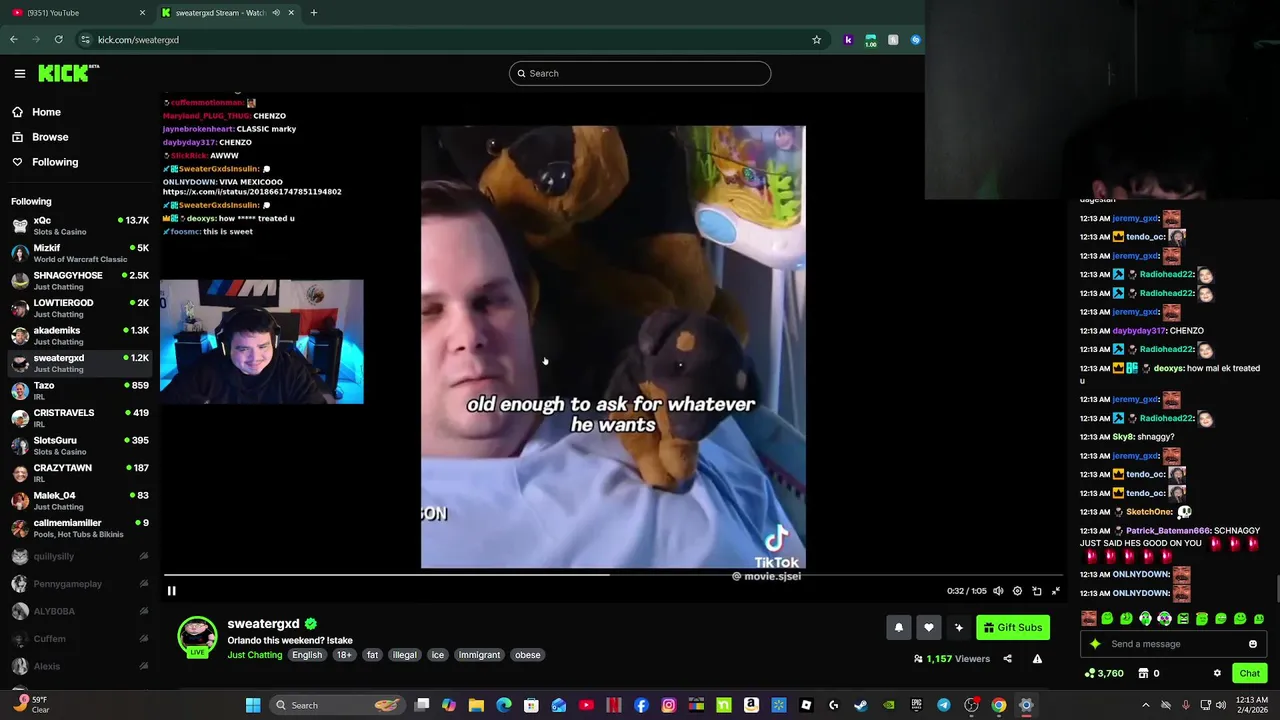Open offline channel quillysilly
The height and width of the screenshot is (720, 1280).
(x=78, y=556)
